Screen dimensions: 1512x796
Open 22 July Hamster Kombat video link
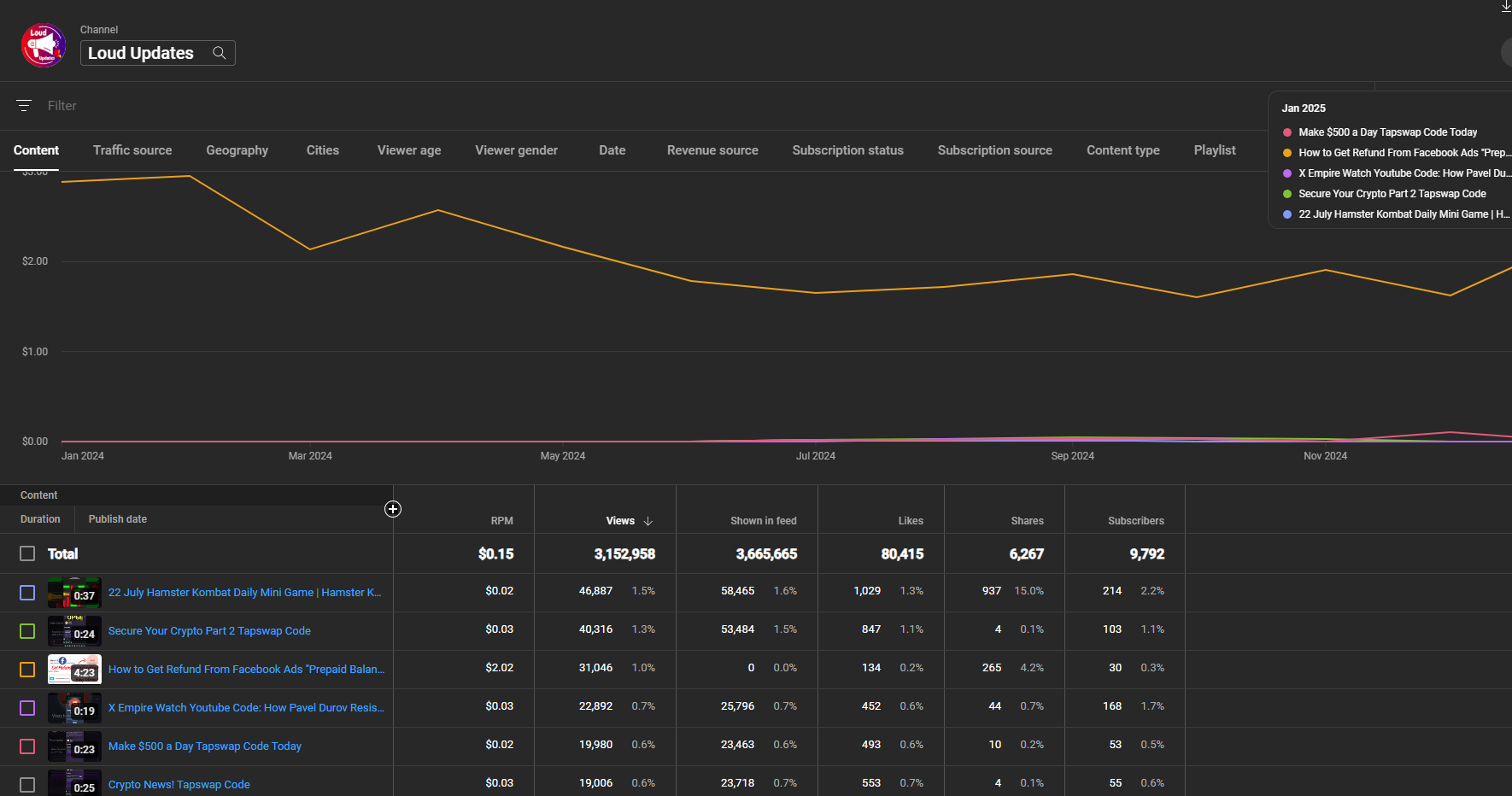pos(244,593)
